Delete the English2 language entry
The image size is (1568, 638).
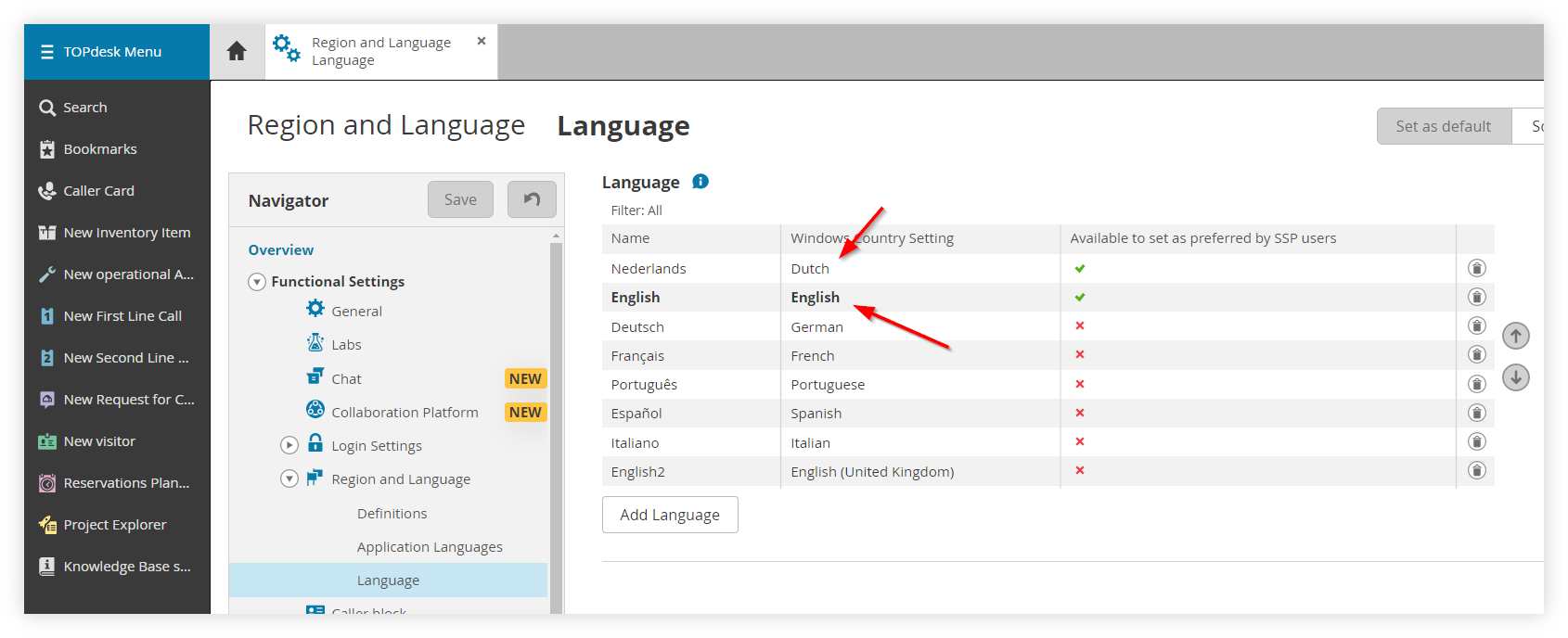[x=1477, y=470]
